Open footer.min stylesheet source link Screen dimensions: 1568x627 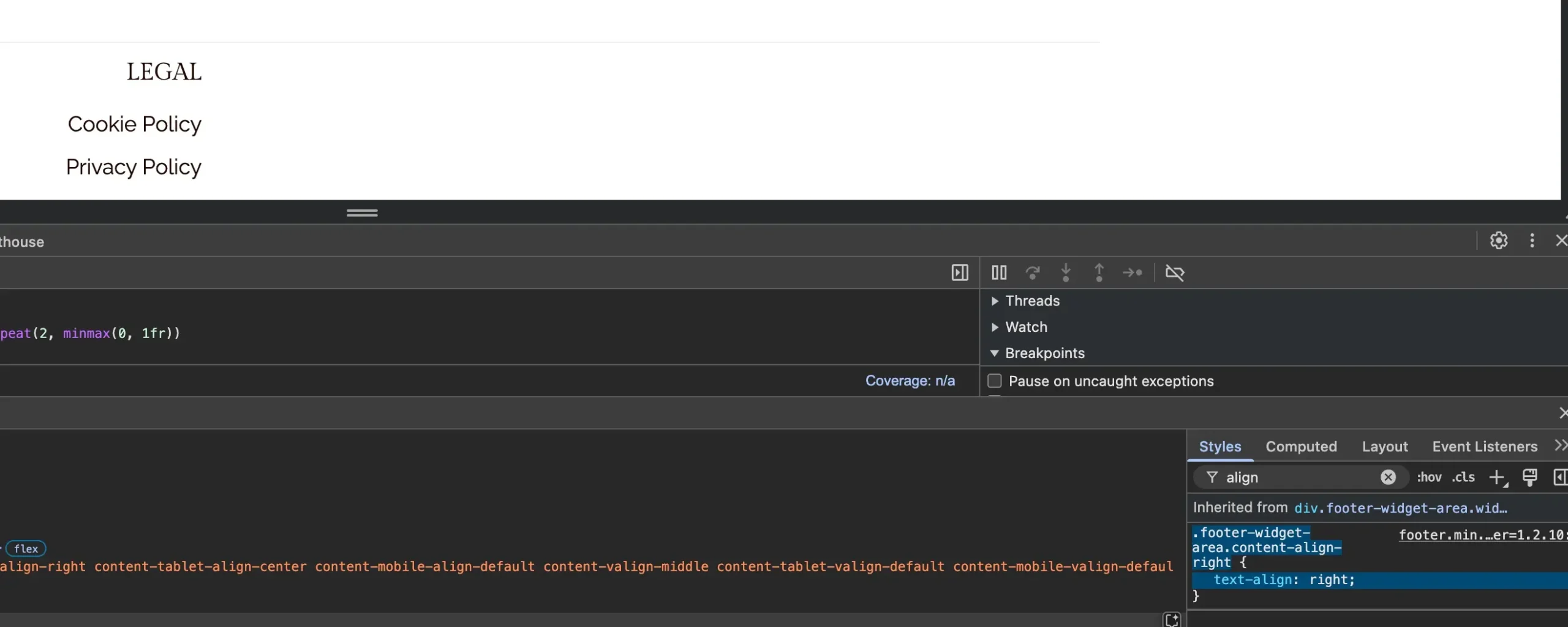[1481, 535]
